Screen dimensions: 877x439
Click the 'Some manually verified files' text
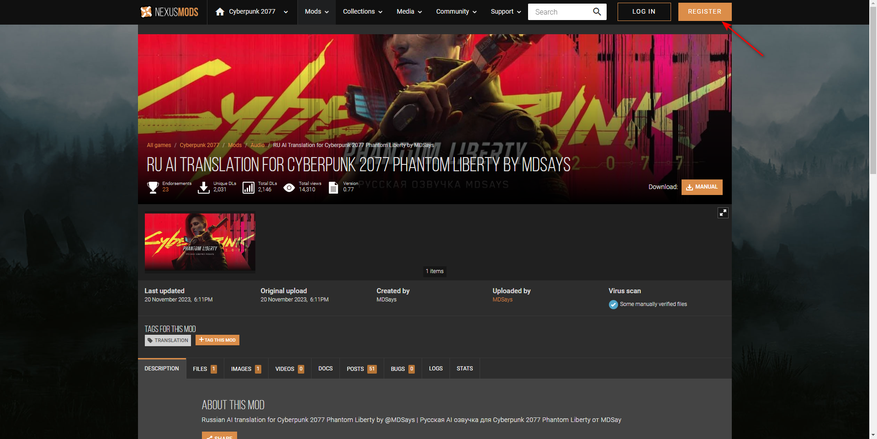pos(653,305)
